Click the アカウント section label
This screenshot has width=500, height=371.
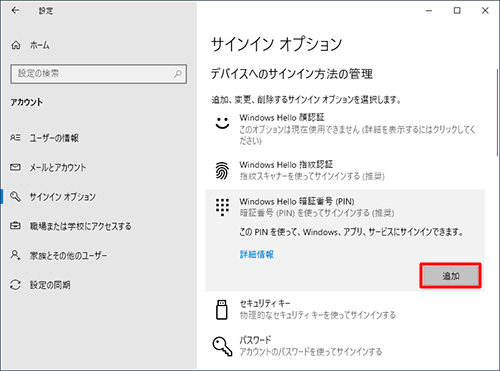(26, 102)
